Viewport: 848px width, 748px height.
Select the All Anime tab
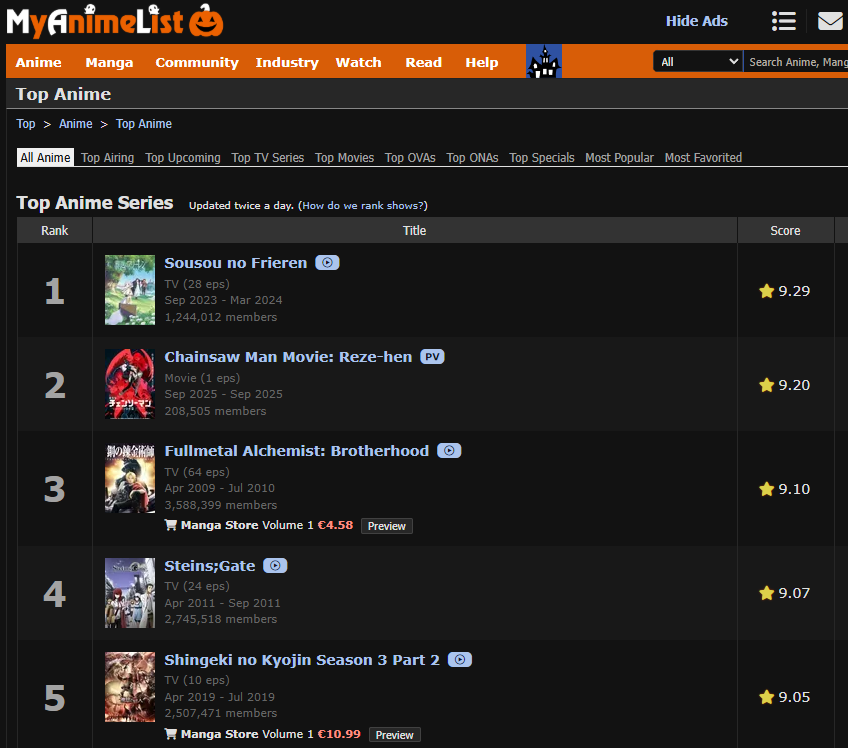click(x=45, y=157)
